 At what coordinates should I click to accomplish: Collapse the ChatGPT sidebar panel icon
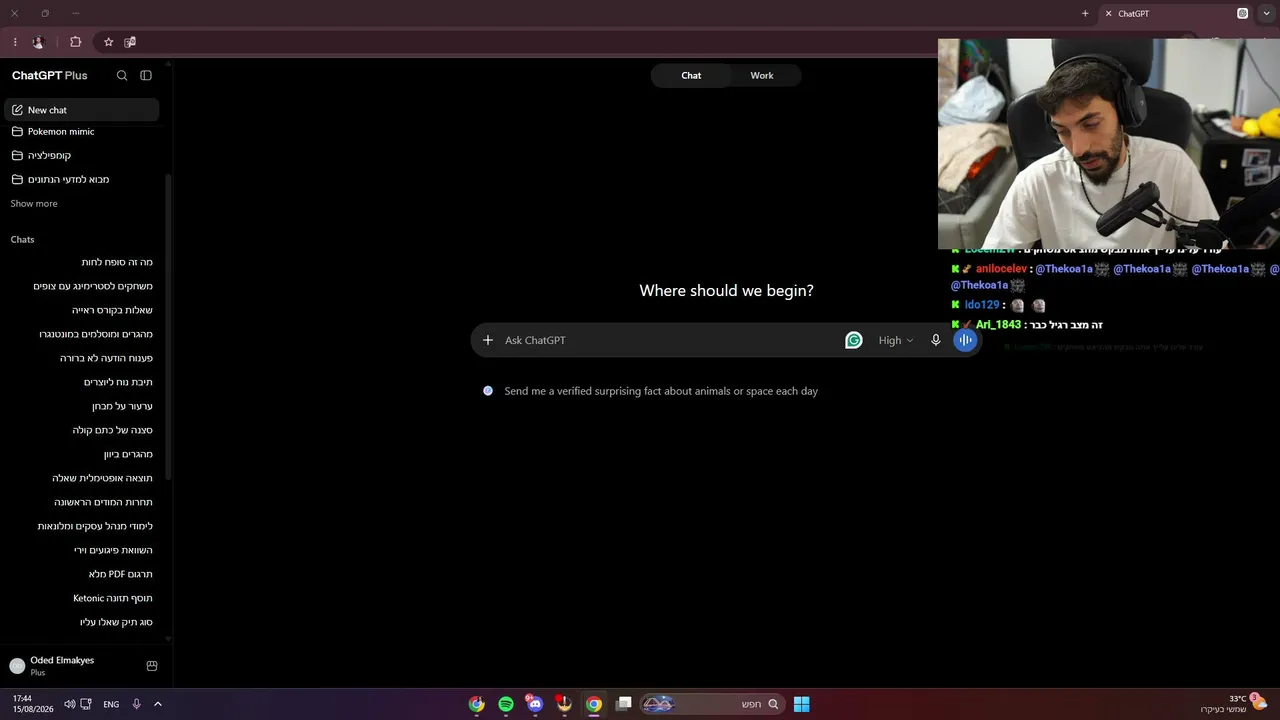pos(146,75)
